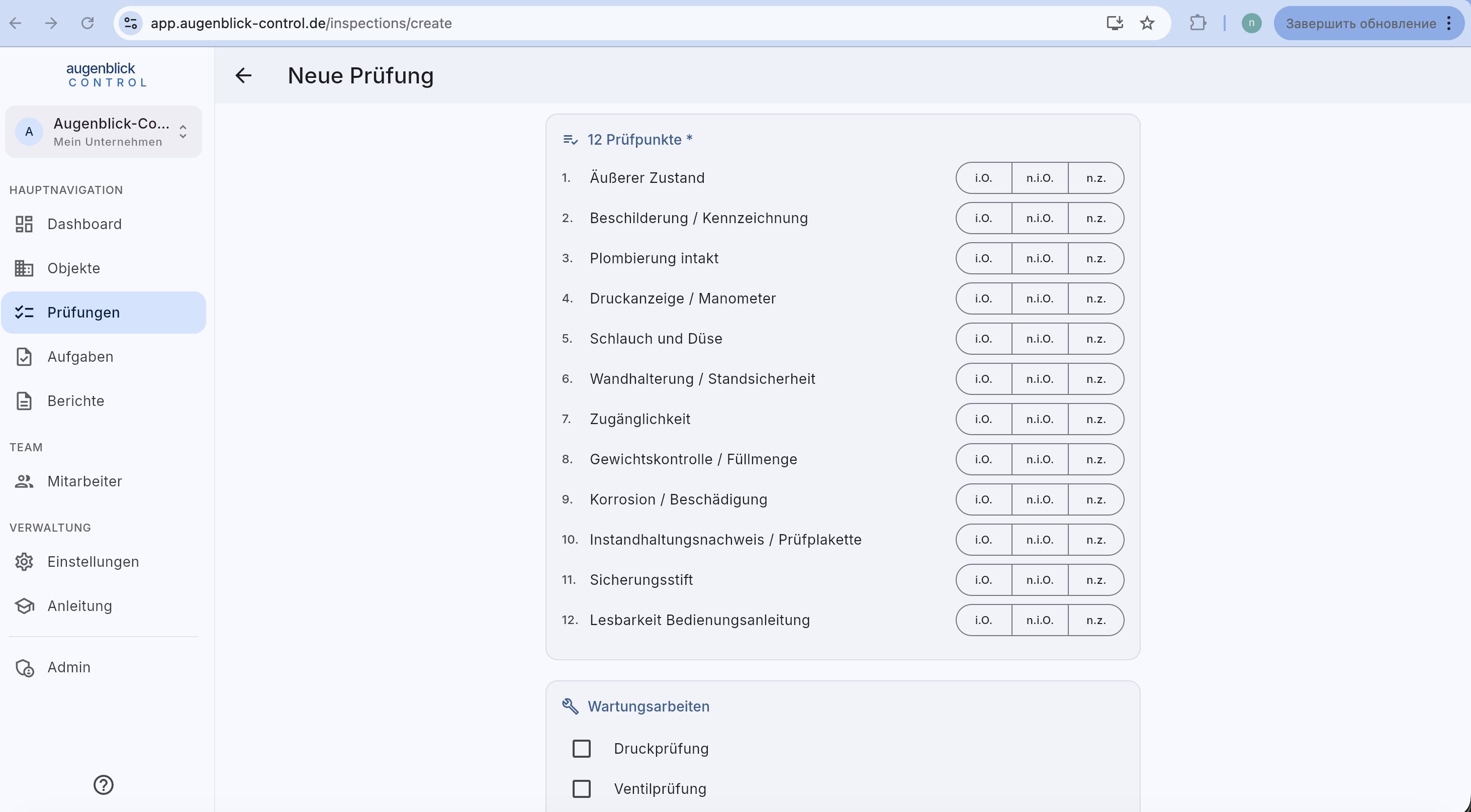Click the Admin shield icon
The height and width of the screenshot is (812, 1471).
(24, 668)
